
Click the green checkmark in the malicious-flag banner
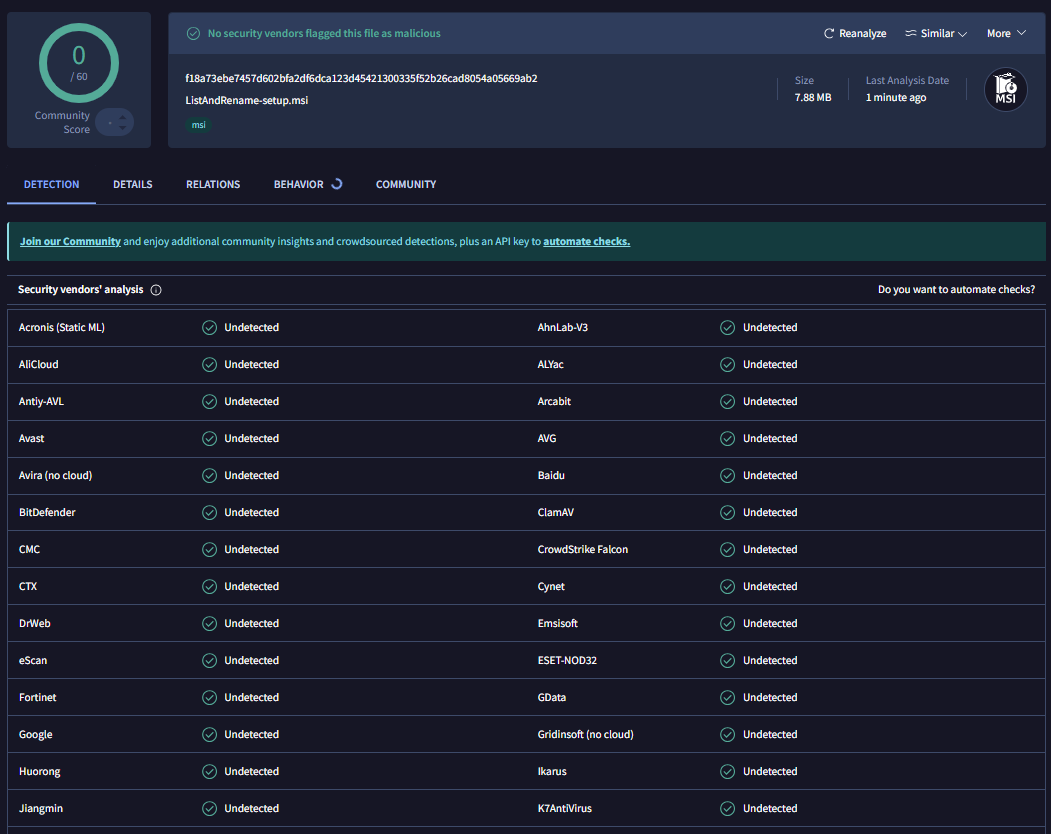point(192,33)
